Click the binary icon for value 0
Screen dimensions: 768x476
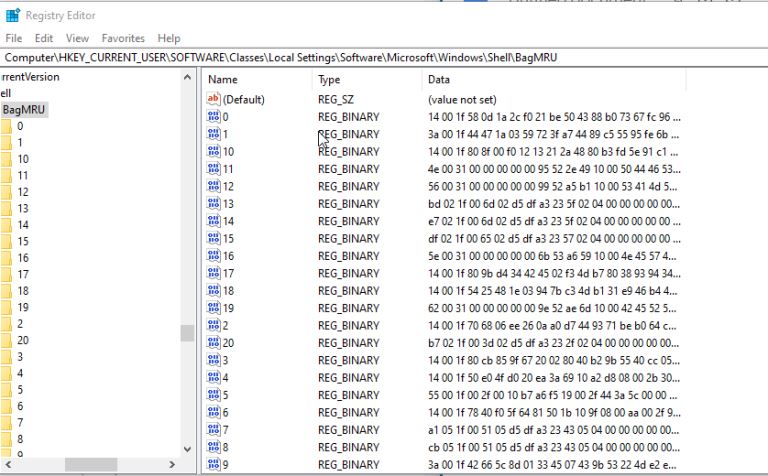[x=214, y=117]
